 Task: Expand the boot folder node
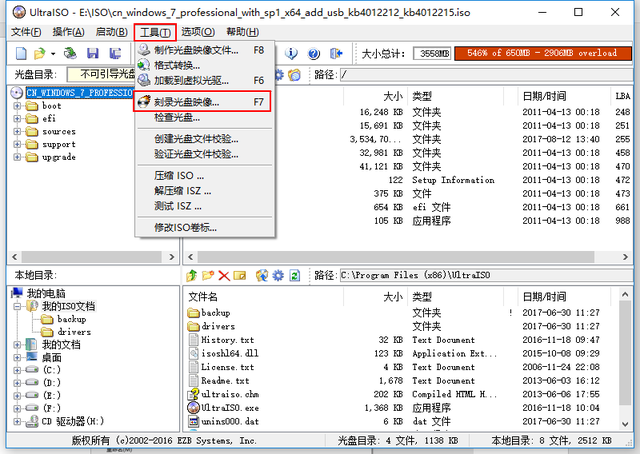(17, 106)
